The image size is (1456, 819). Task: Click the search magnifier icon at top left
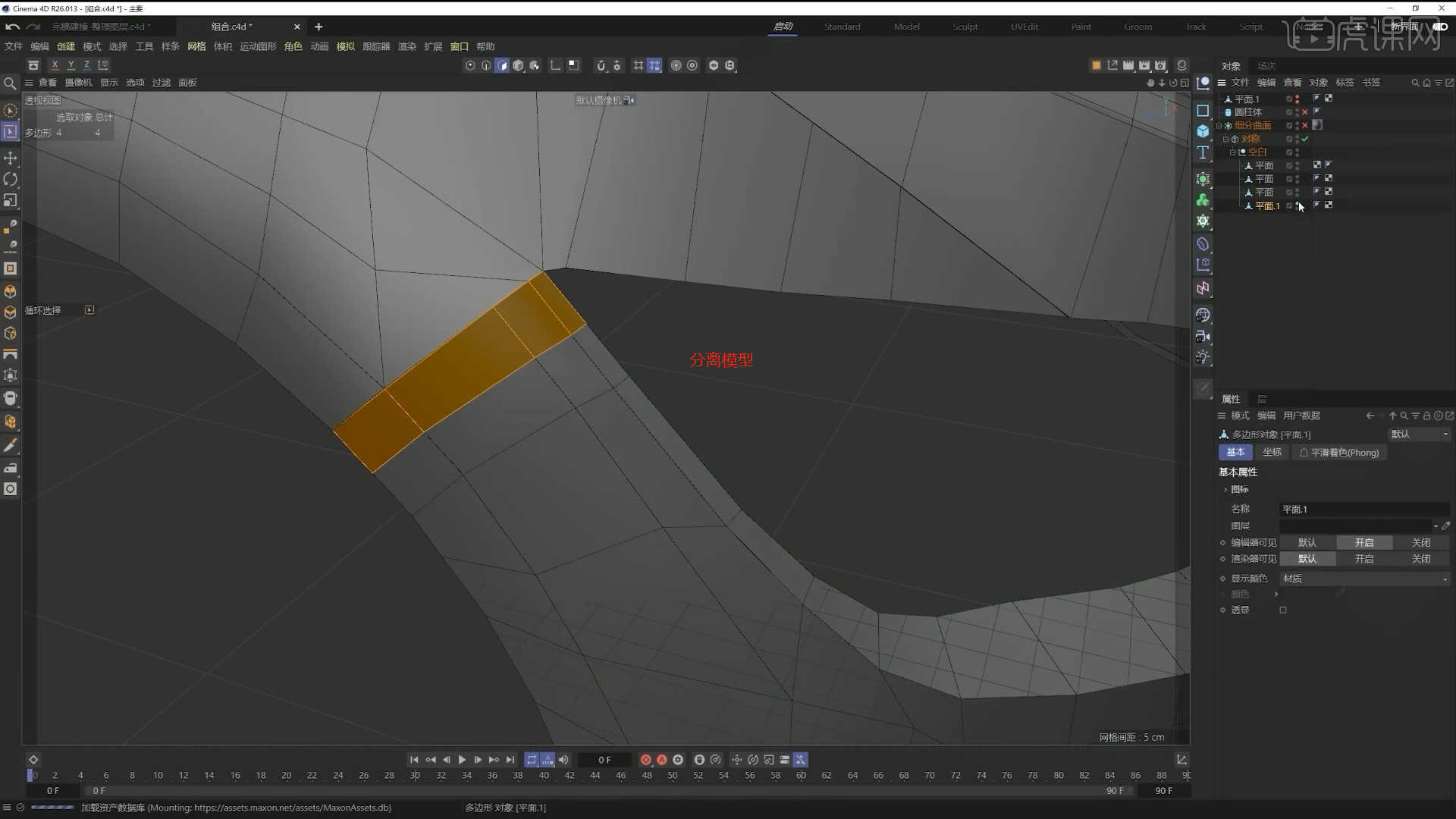10,83
